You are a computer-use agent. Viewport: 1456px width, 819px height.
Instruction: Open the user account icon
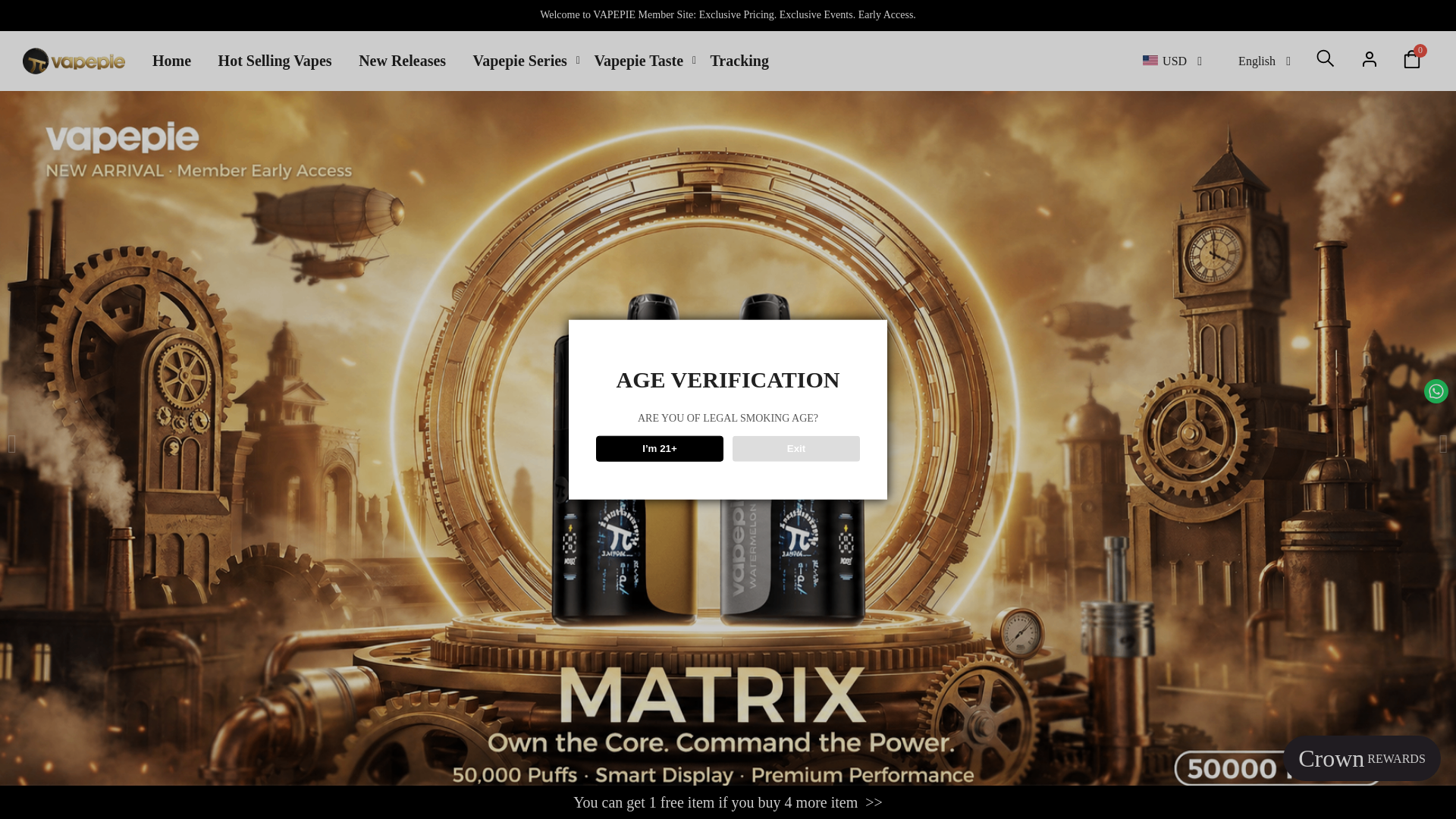[1369, 59]
